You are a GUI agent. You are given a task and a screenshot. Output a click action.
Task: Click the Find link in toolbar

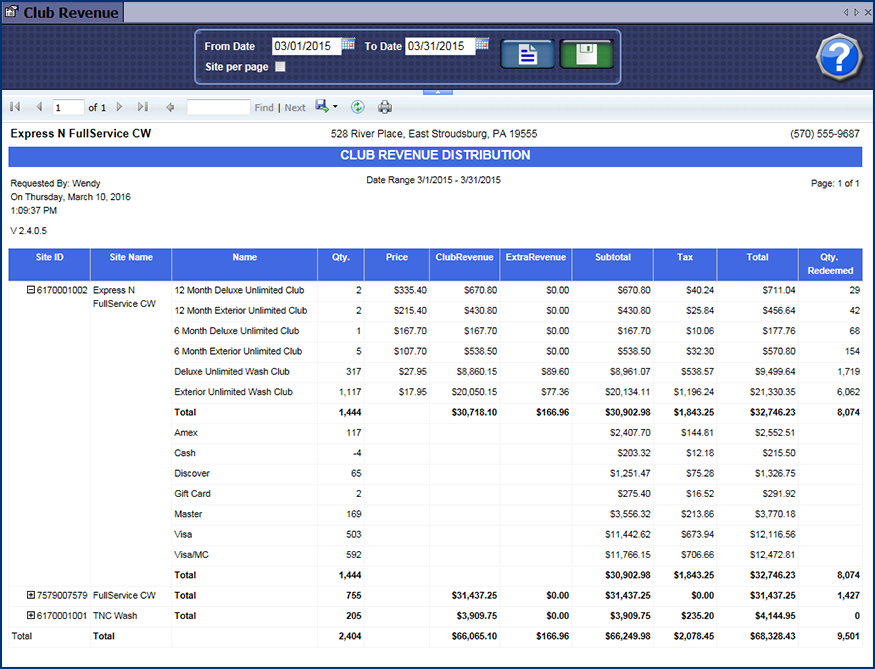(x=263, y=108)
